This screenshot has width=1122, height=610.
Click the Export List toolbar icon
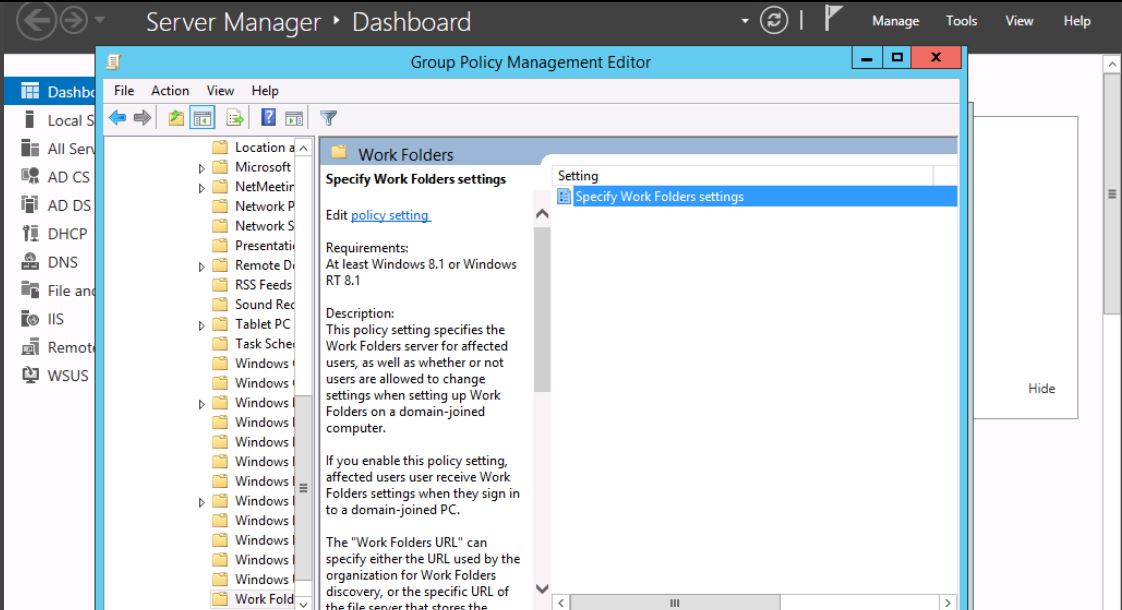click(x=235, y=118)
